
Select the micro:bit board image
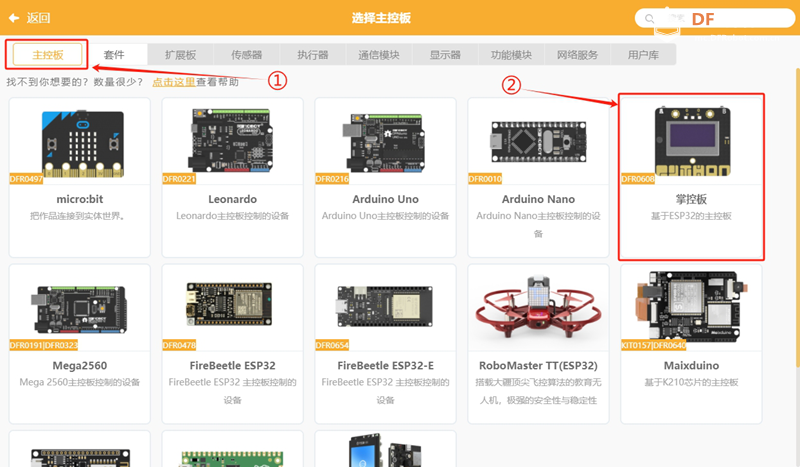[83, 143]
